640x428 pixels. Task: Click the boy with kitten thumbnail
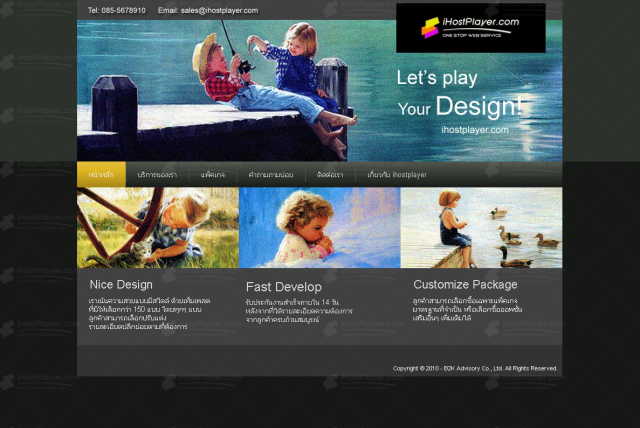click(158, 228)
